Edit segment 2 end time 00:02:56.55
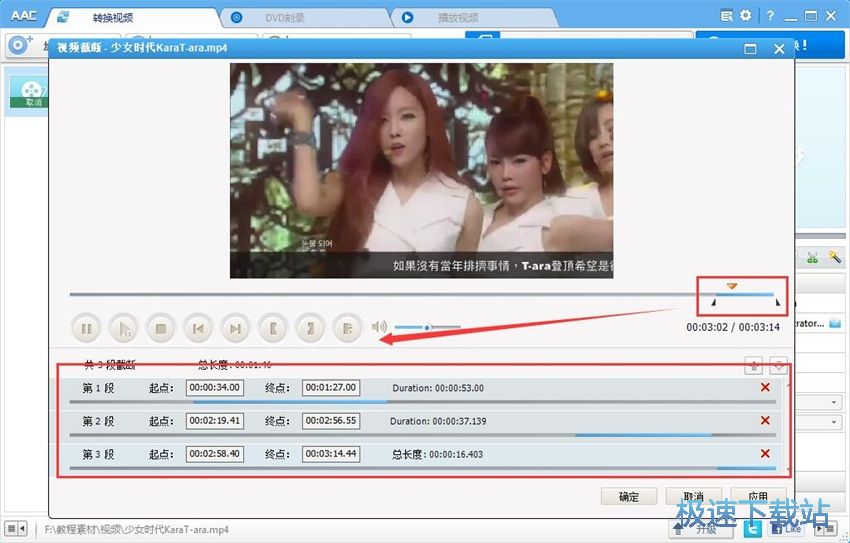The image size is (850, 543). click(x=331, y=421)
